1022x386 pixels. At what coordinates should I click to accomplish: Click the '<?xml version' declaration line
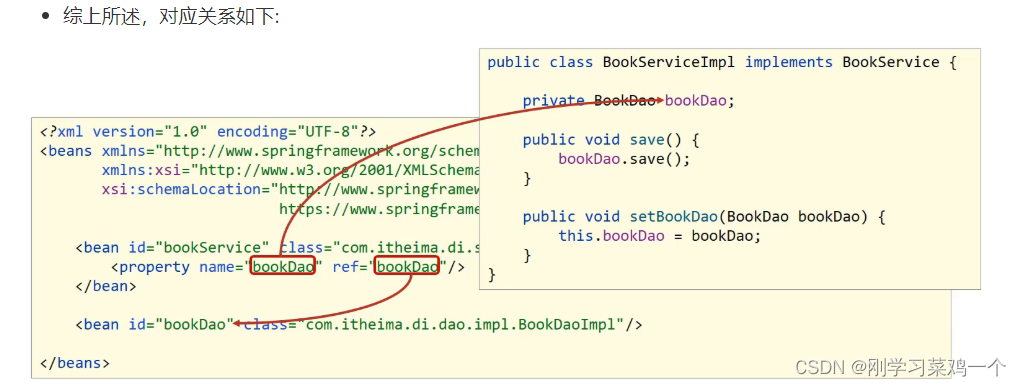[x=208, y=132]
